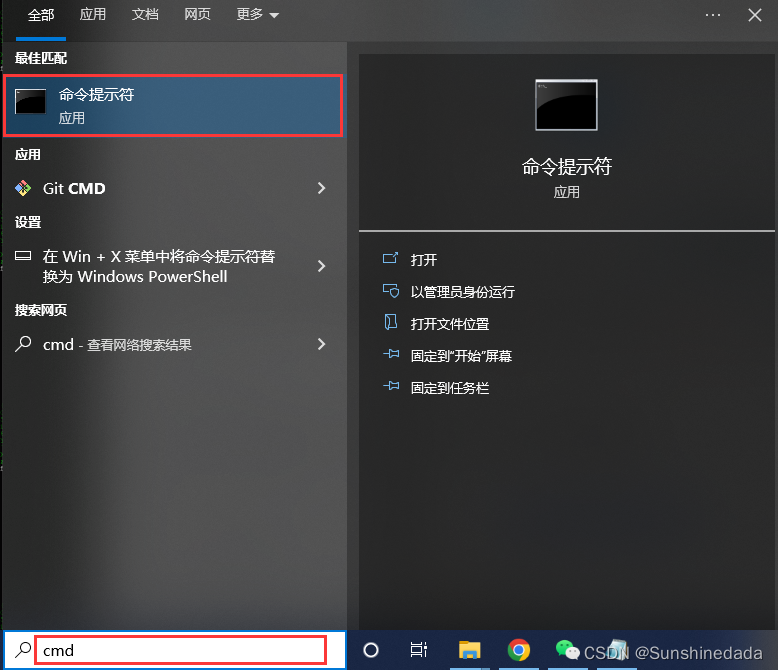Switch to the 全部 tab

[x=41, y=15]
